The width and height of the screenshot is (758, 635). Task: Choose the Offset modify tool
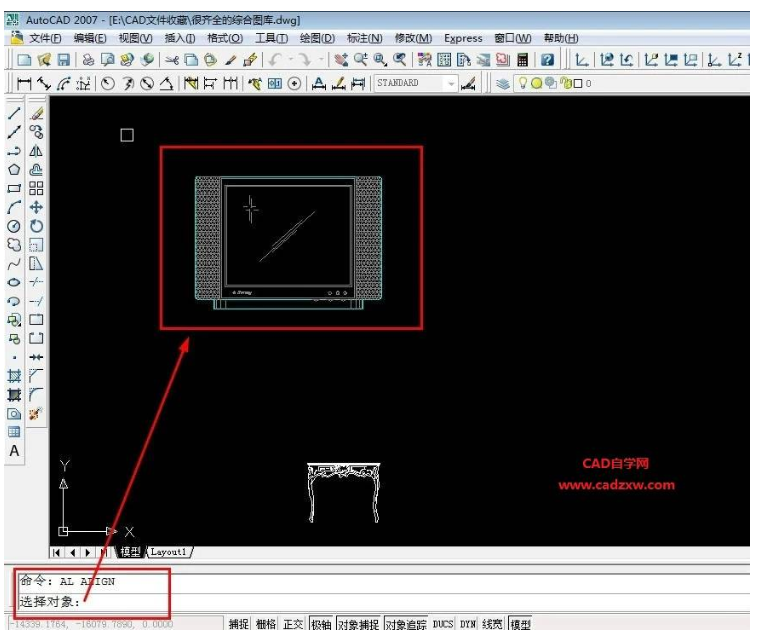point(36,170)
